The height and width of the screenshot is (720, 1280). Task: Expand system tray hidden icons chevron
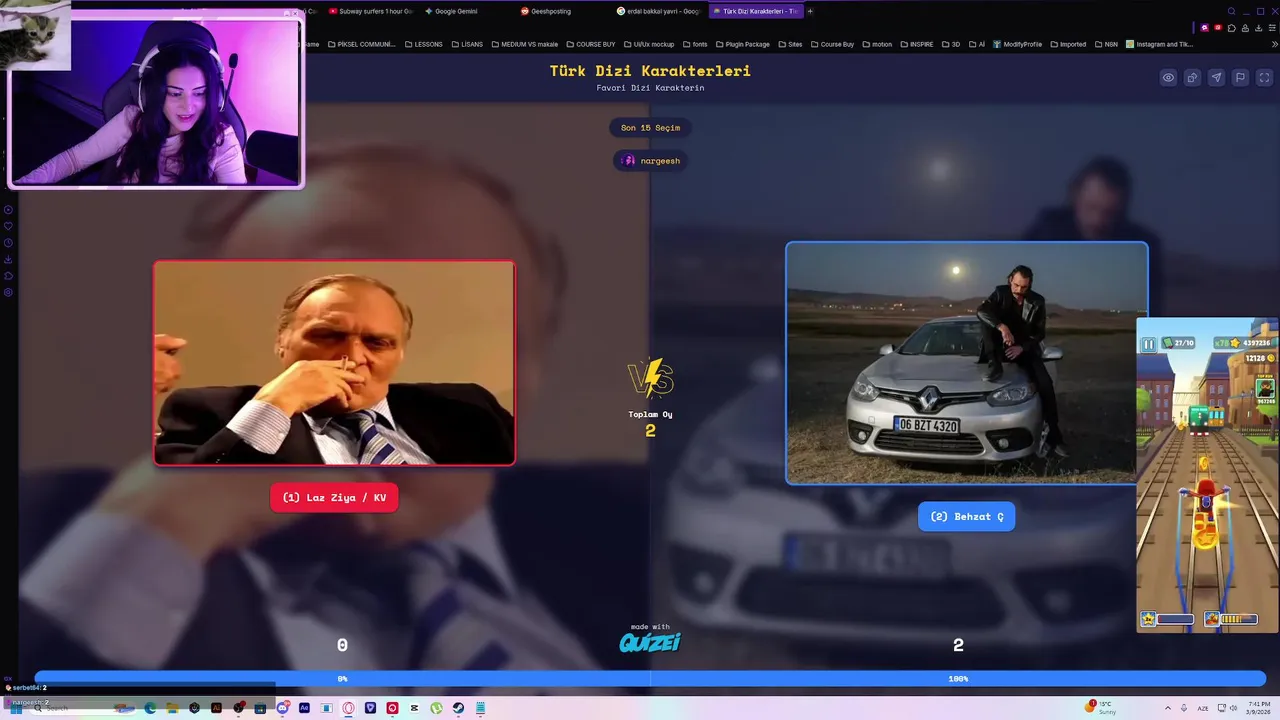pos(1168,708)
